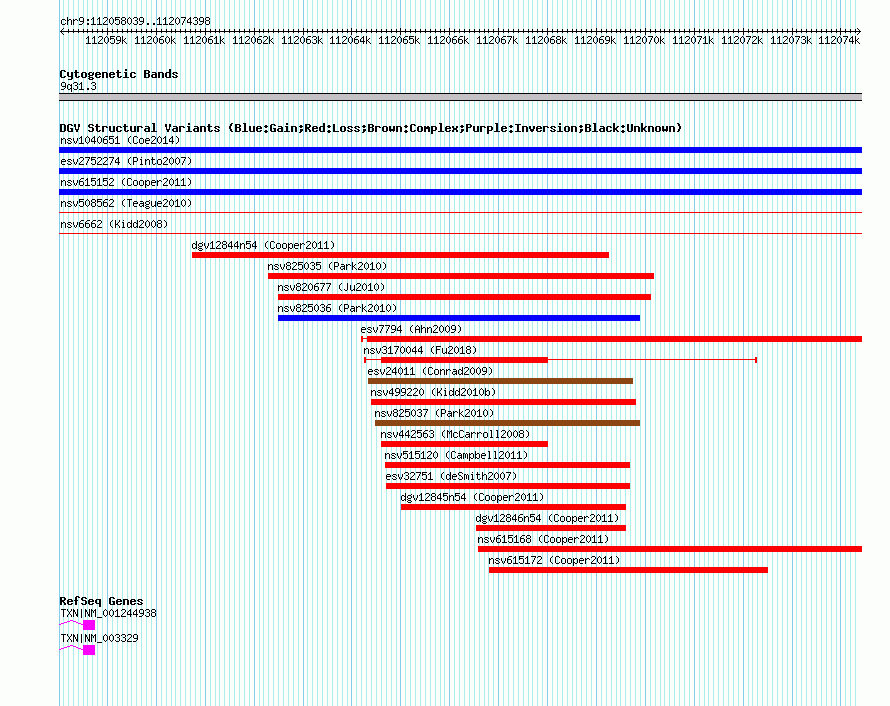Click the brown bar under nsv825037
Viewport: 890px width, 706px height.
tap(507, 423)
